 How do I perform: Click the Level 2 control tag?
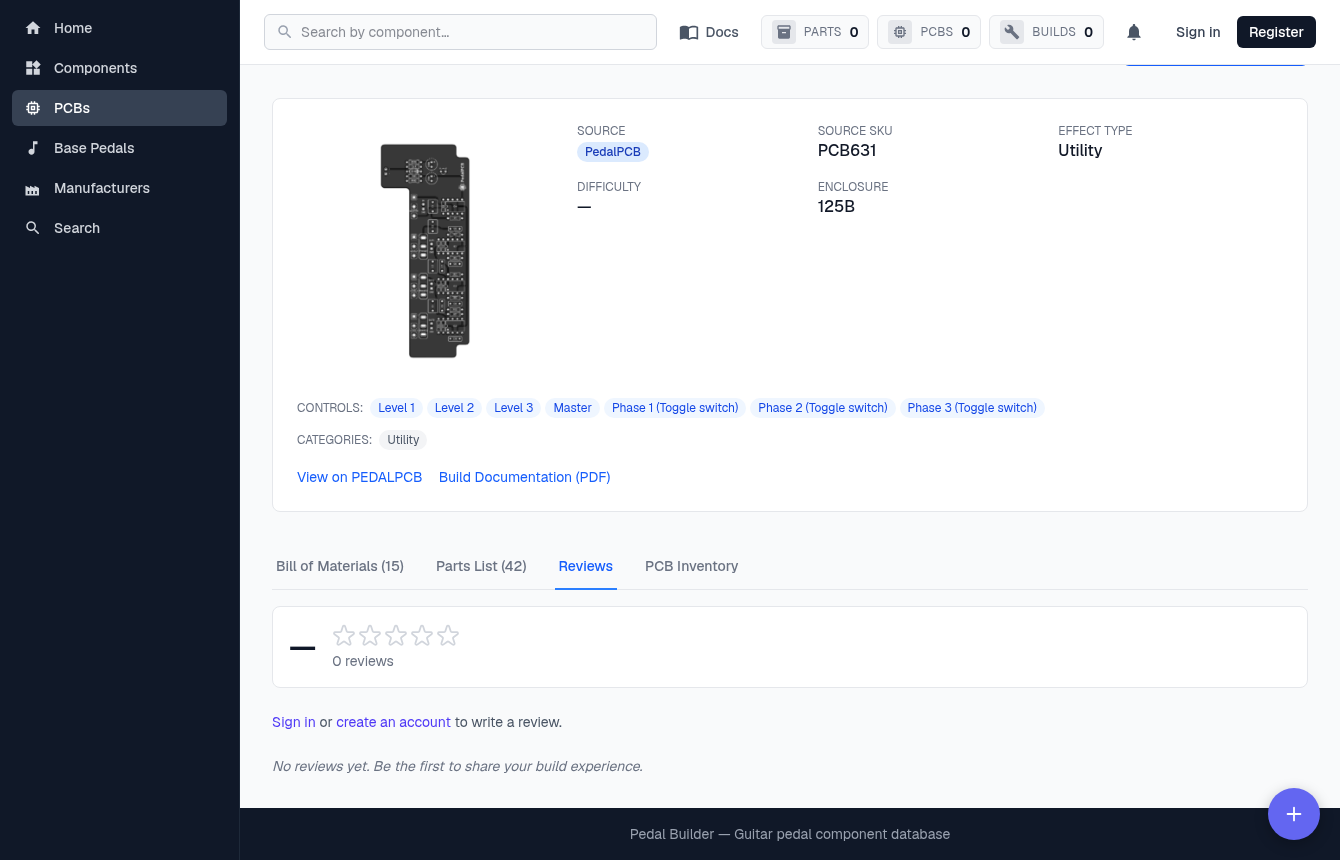(454, 408)
